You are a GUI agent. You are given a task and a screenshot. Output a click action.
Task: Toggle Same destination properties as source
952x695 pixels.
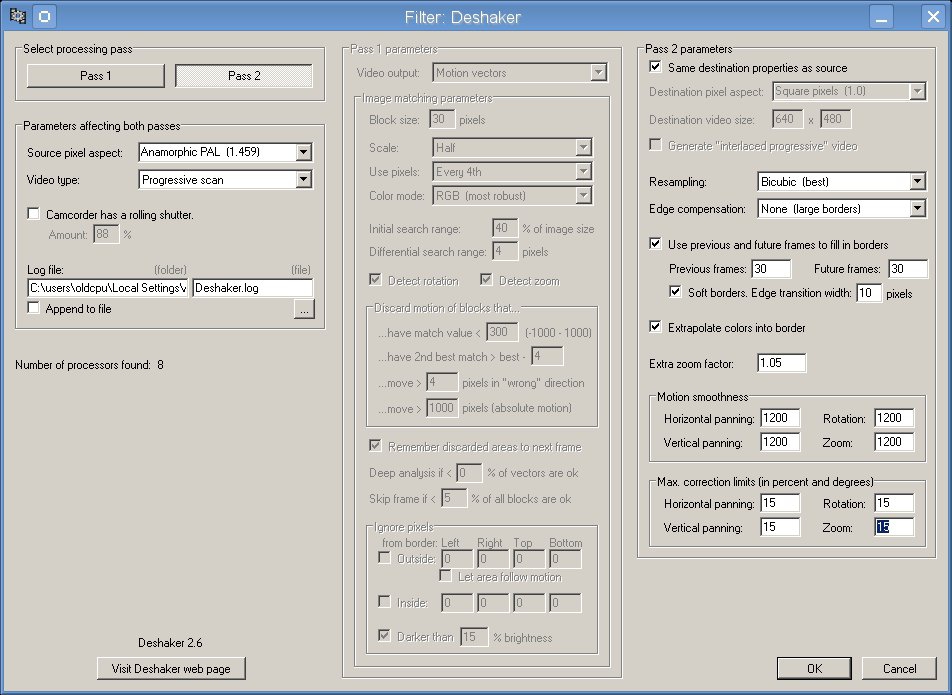click(656, 67)
